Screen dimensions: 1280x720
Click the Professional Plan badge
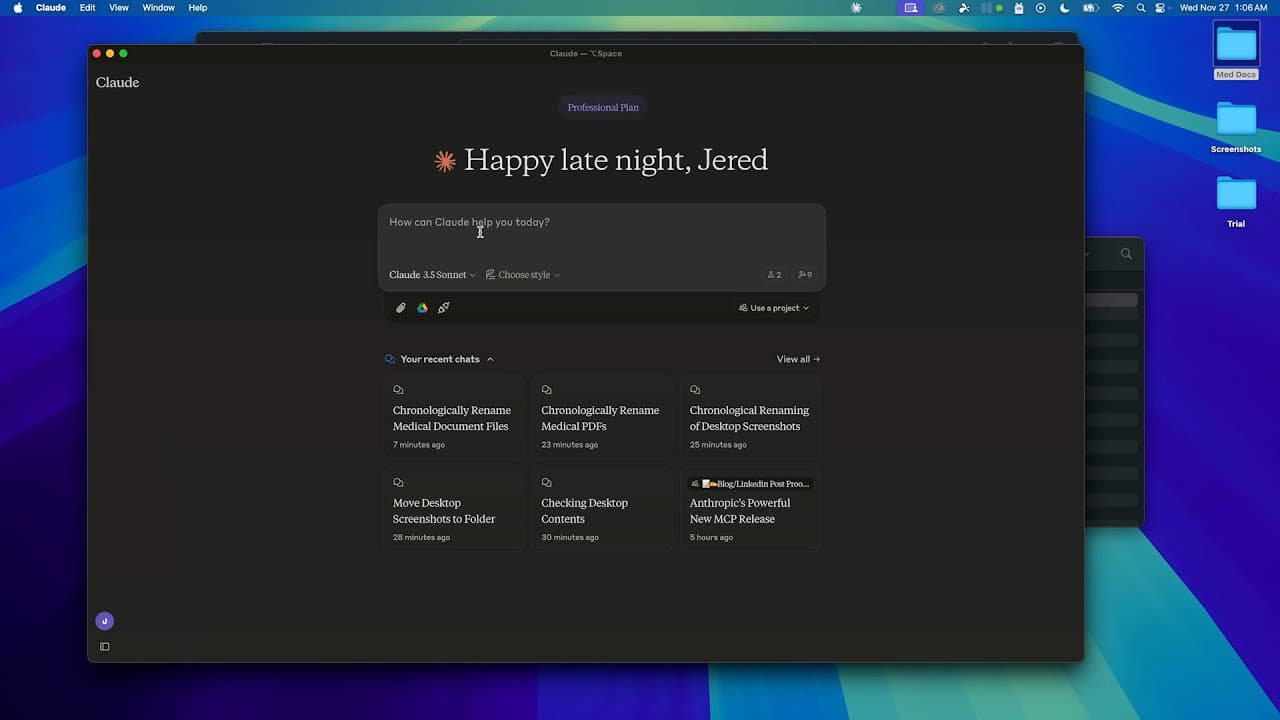[603, 107]
